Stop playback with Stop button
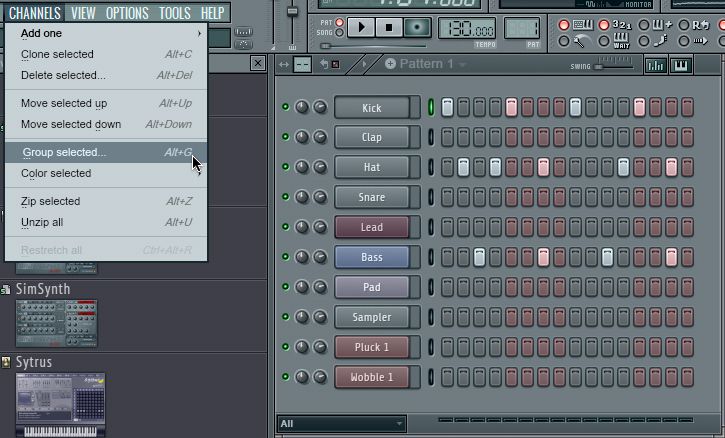 (x=388, y=27)
